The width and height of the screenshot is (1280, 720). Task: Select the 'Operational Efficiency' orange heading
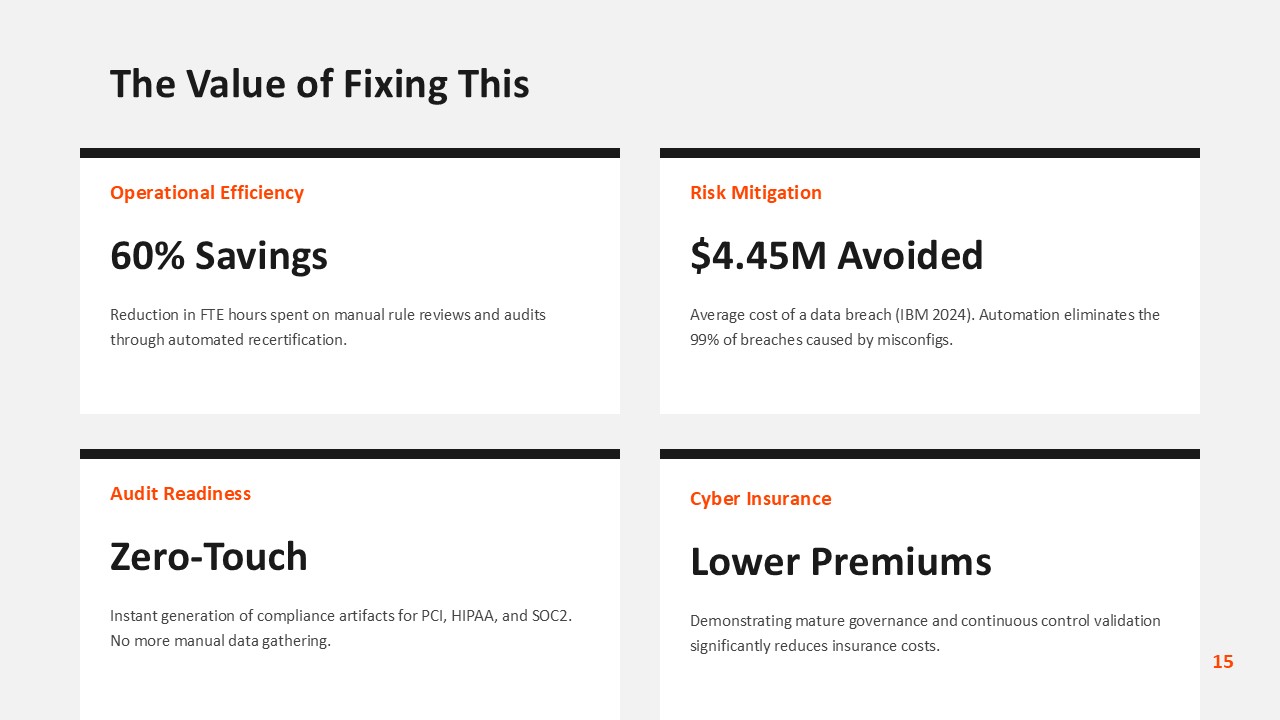tap(207, 193)
